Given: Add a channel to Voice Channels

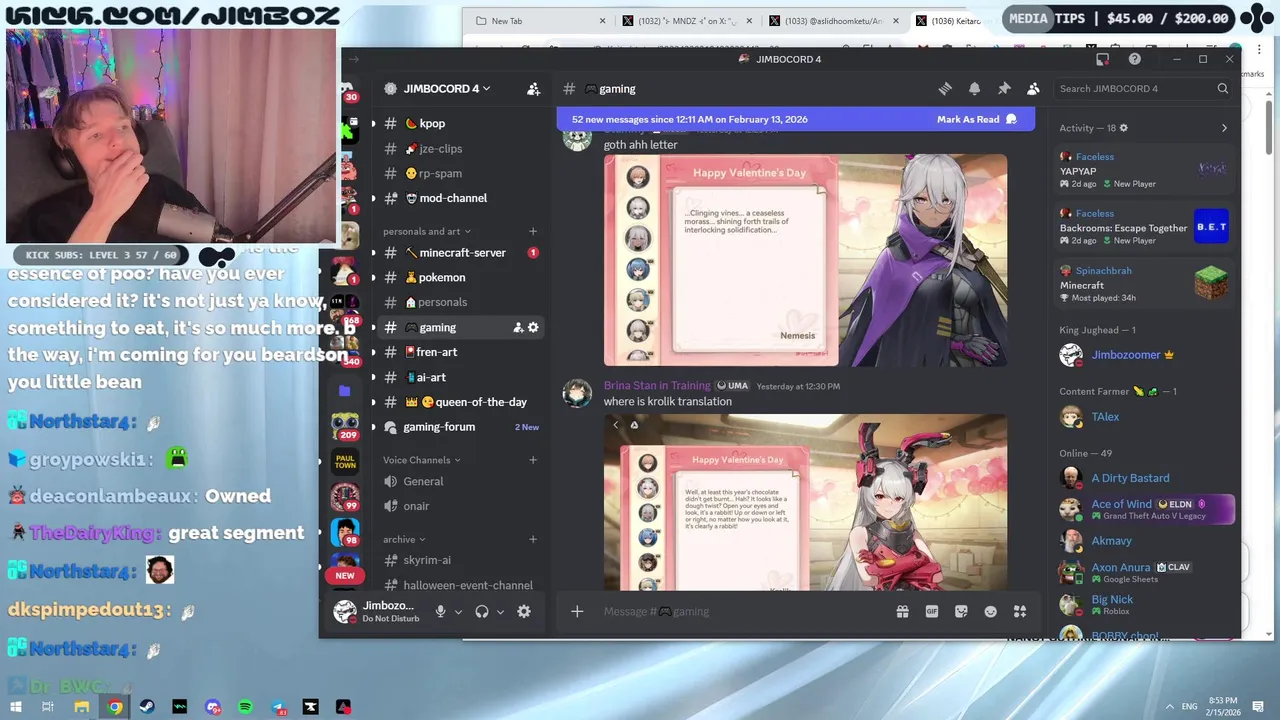Looking at the screenshot, I should coord(533,460).
